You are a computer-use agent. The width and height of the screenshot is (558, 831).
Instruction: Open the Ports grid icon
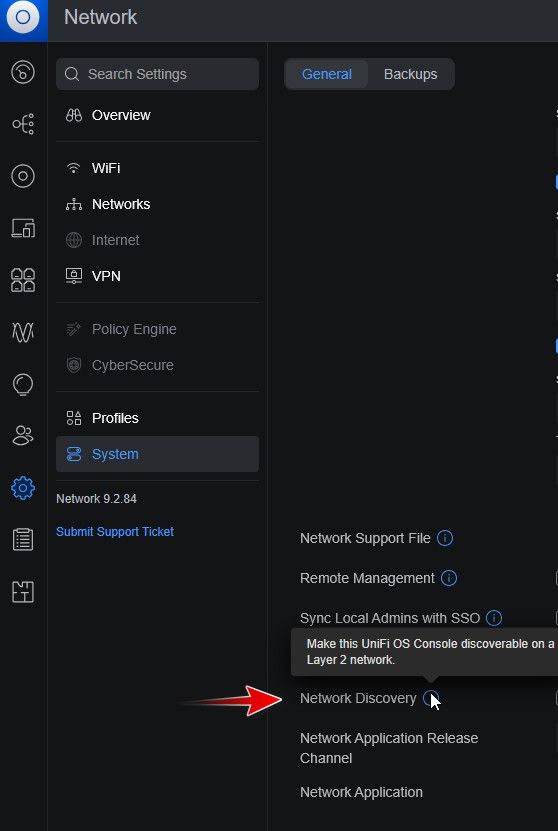23,280
